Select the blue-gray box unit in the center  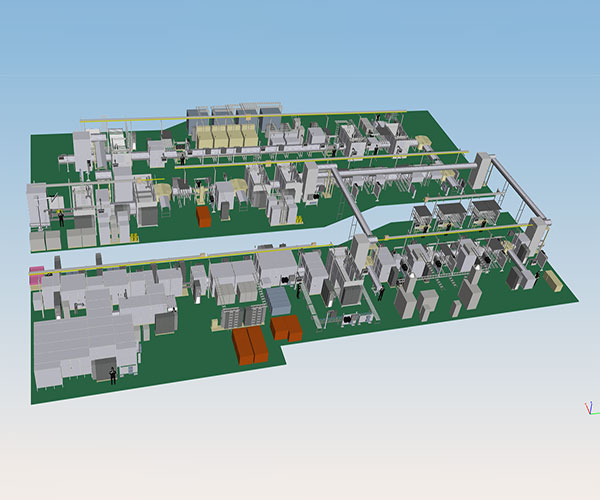(x=281, y=299)
